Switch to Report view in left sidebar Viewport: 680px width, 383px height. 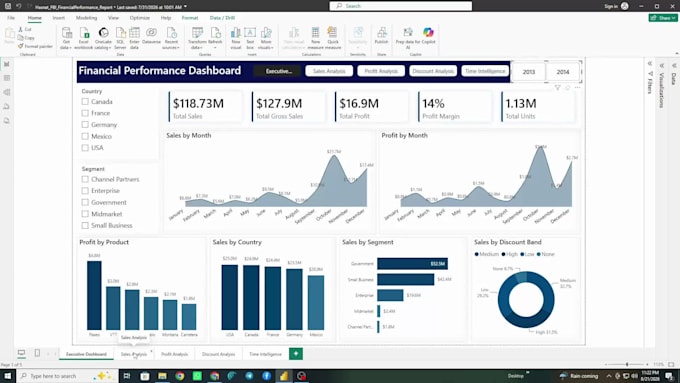pos(7,64)
